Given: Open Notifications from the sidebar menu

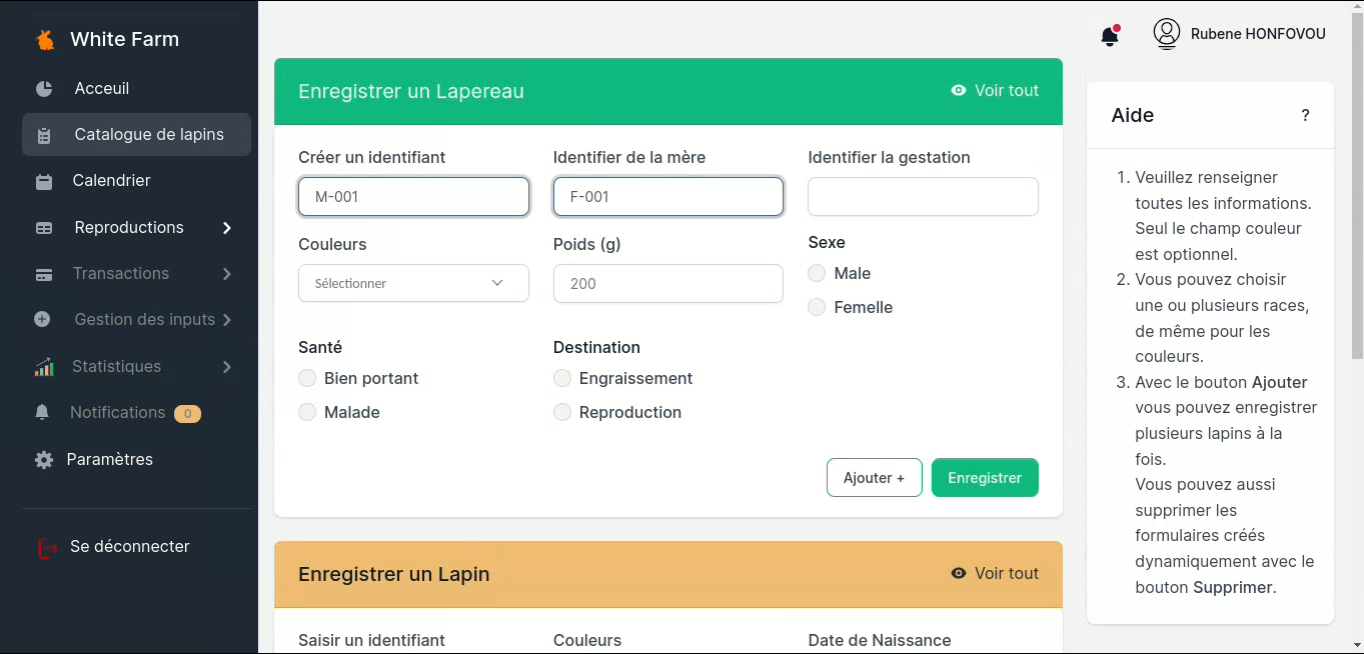Looking at the screenshot, I should [x=117, y=413].
